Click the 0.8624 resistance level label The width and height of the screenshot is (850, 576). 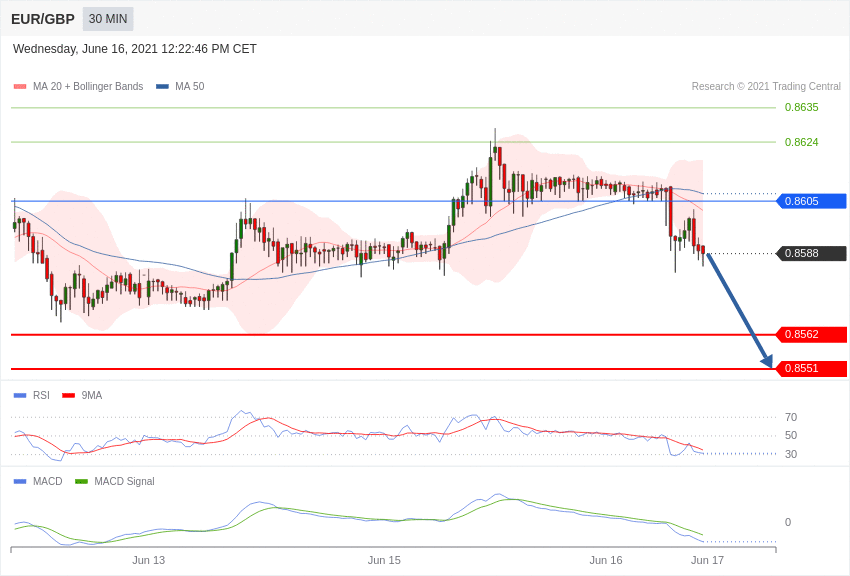tap(801, 142)
